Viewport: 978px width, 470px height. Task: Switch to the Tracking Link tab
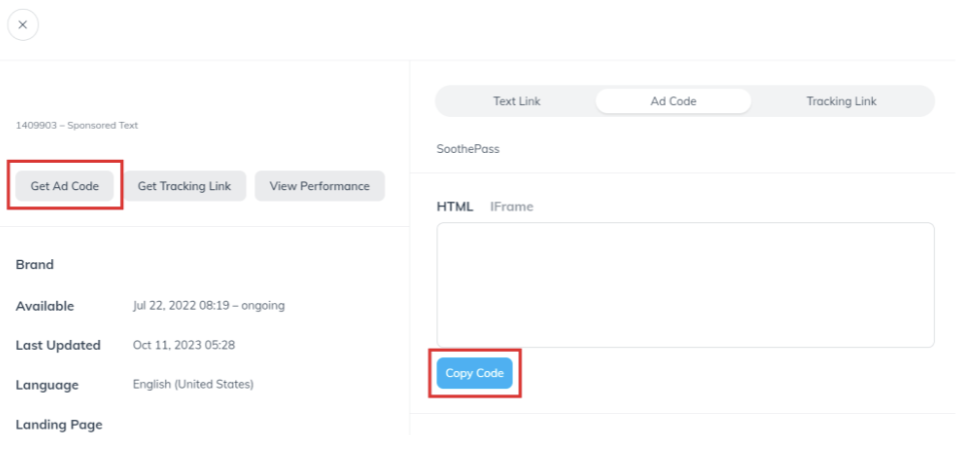coord(841,101)
